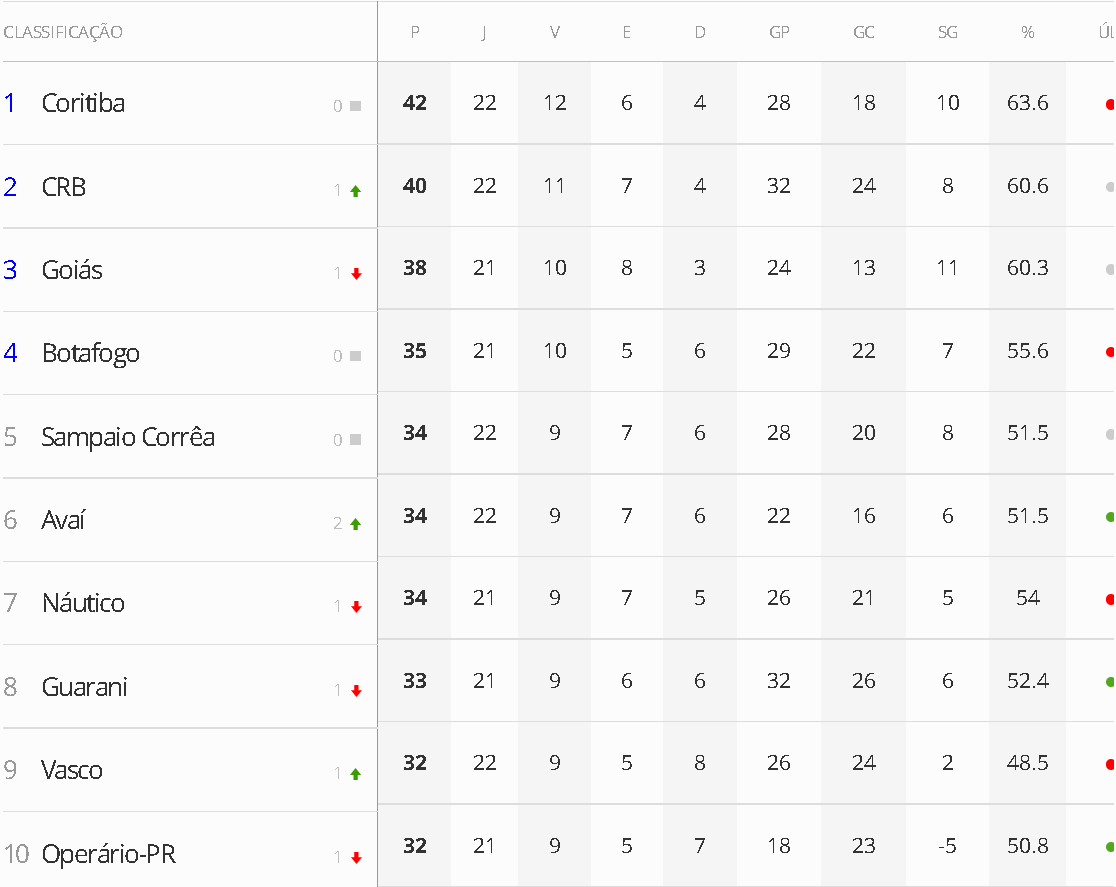Click the GP goals scored column header
The image size is (1116, 887).
click(779, 32)
